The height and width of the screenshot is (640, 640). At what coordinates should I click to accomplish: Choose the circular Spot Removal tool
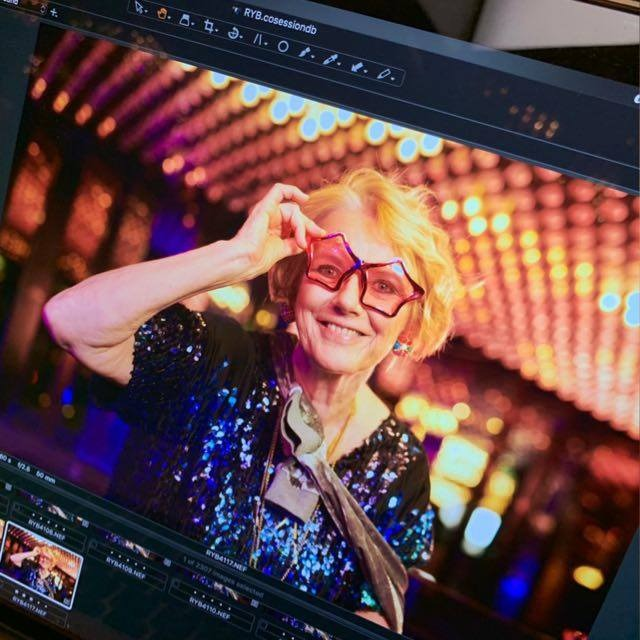pyautogui.click(x=283, y=46)
